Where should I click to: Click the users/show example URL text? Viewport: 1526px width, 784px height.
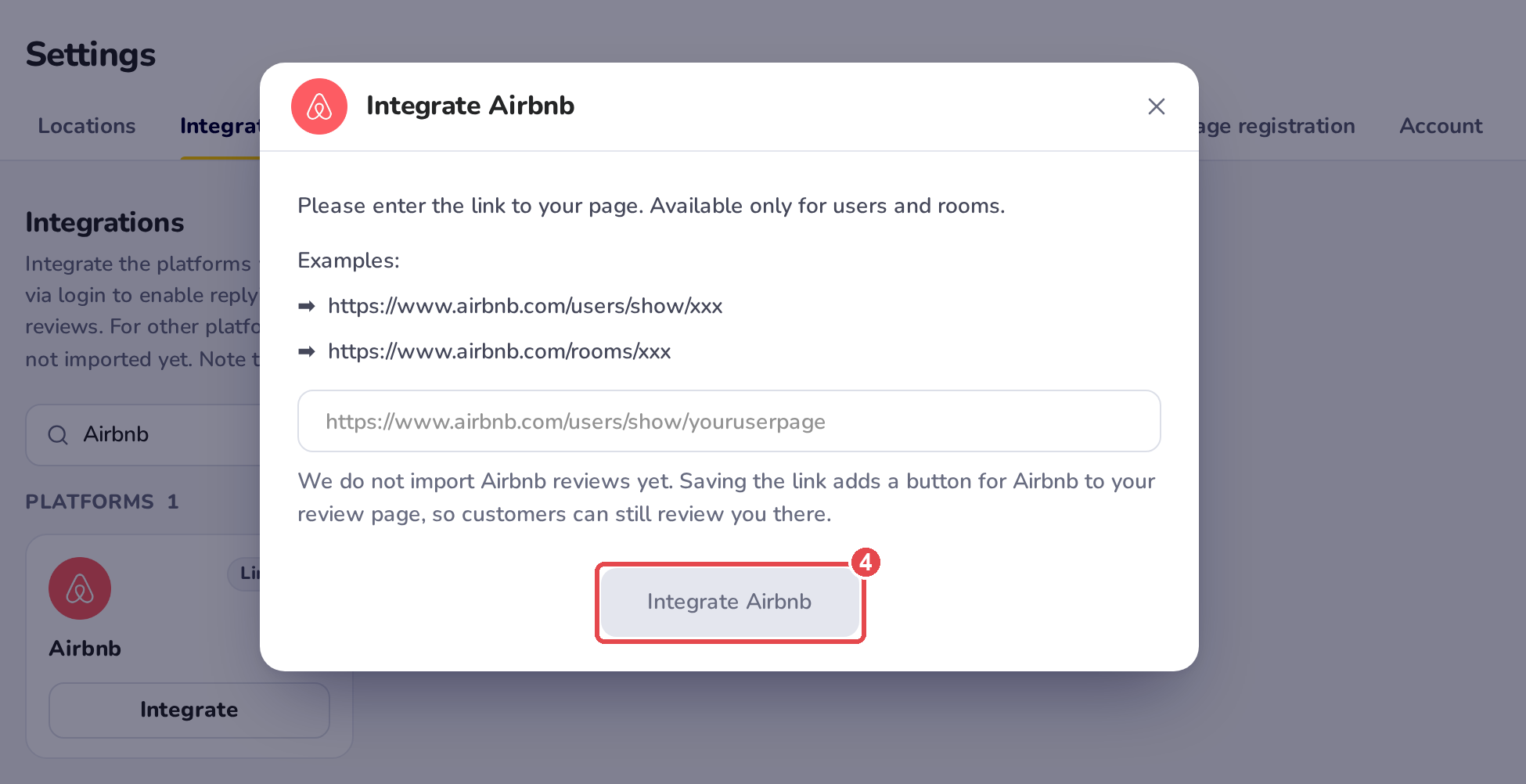click(525, 306)
